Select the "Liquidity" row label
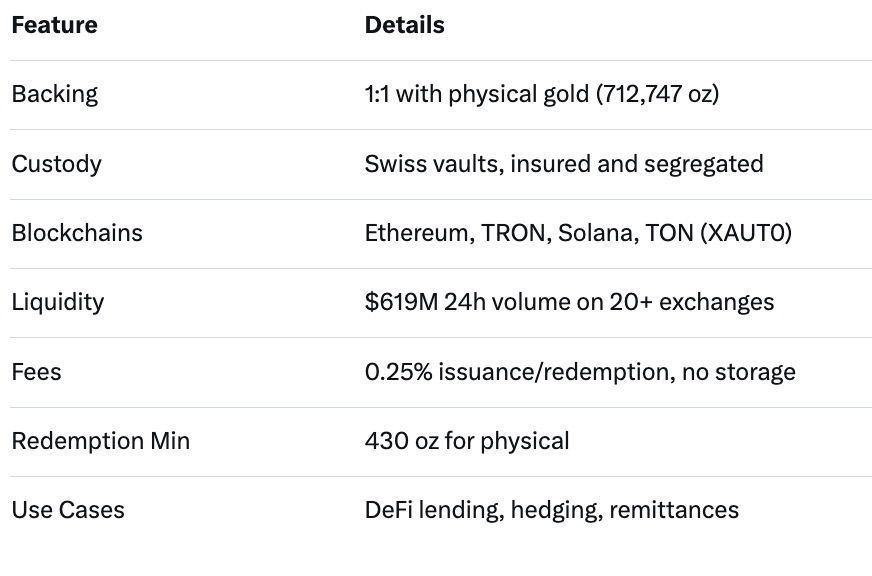Image resolution: width=872 pixels, height=576 pixels. (x=57, y=302)
